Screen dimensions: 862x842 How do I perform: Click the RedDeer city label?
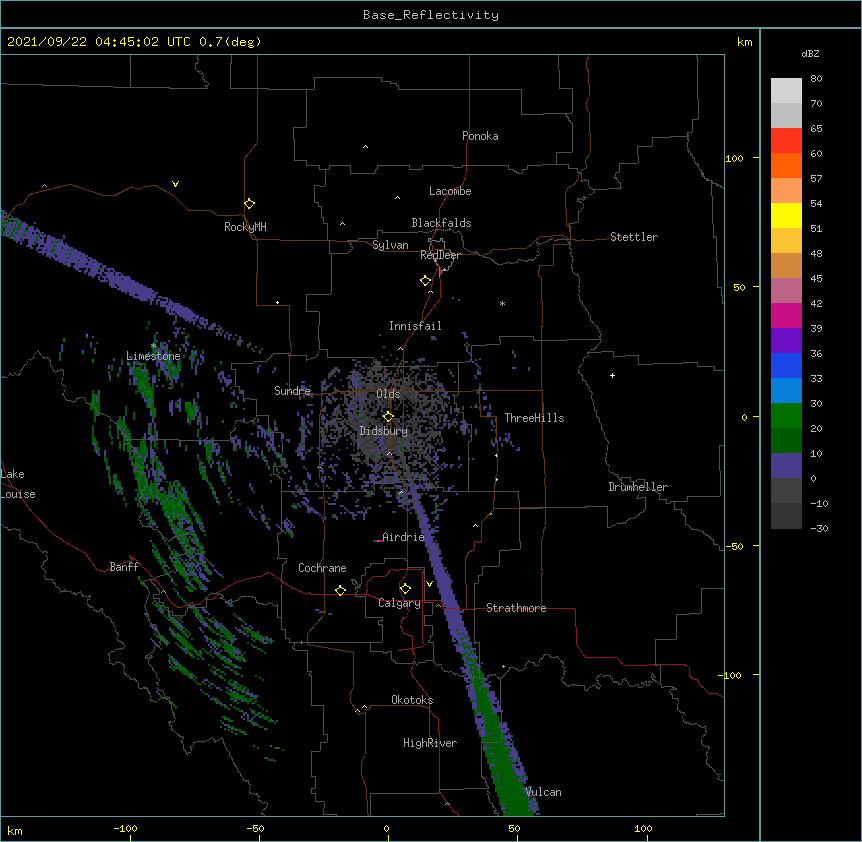pyautogui.click(x=440, y=255)
